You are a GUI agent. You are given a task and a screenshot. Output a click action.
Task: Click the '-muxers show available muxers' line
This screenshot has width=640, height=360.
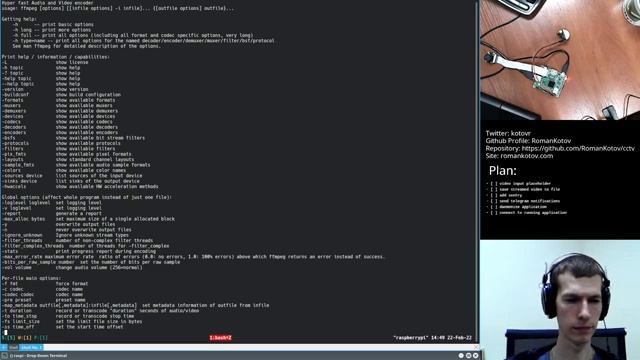pyautogui.click(x=57, y=105)
